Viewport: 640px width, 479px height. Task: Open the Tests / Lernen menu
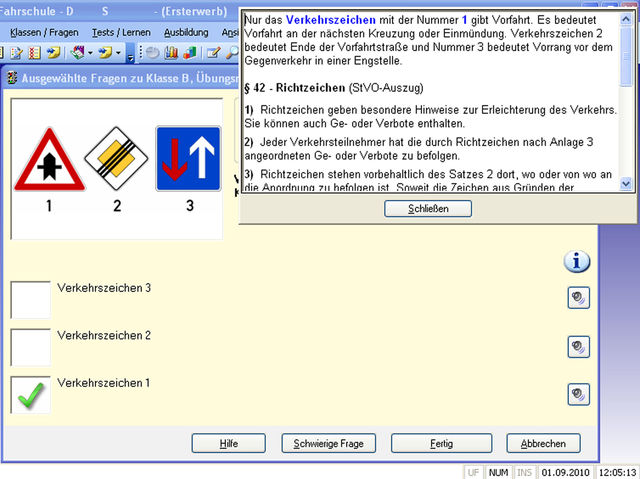tap(121, 32)
